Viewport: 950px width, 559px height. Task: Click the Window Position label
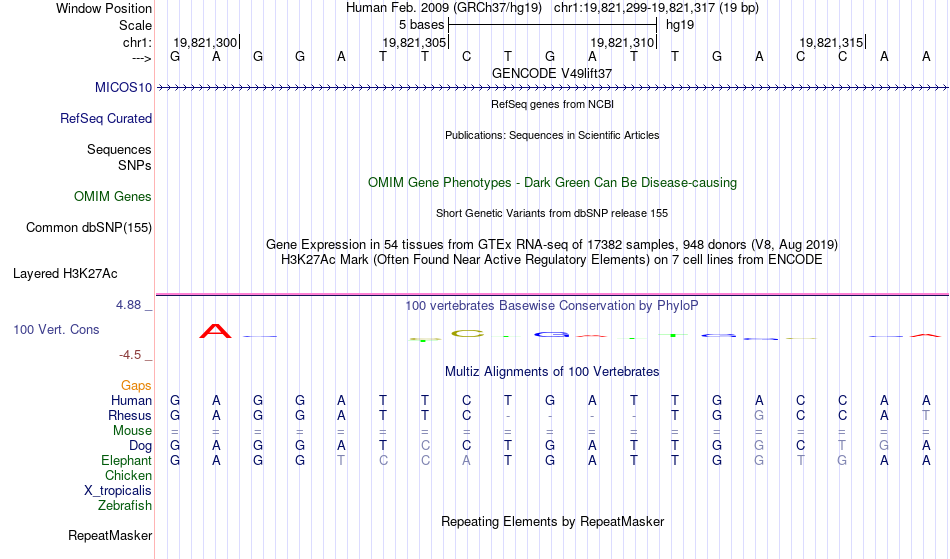coord(104,8)
